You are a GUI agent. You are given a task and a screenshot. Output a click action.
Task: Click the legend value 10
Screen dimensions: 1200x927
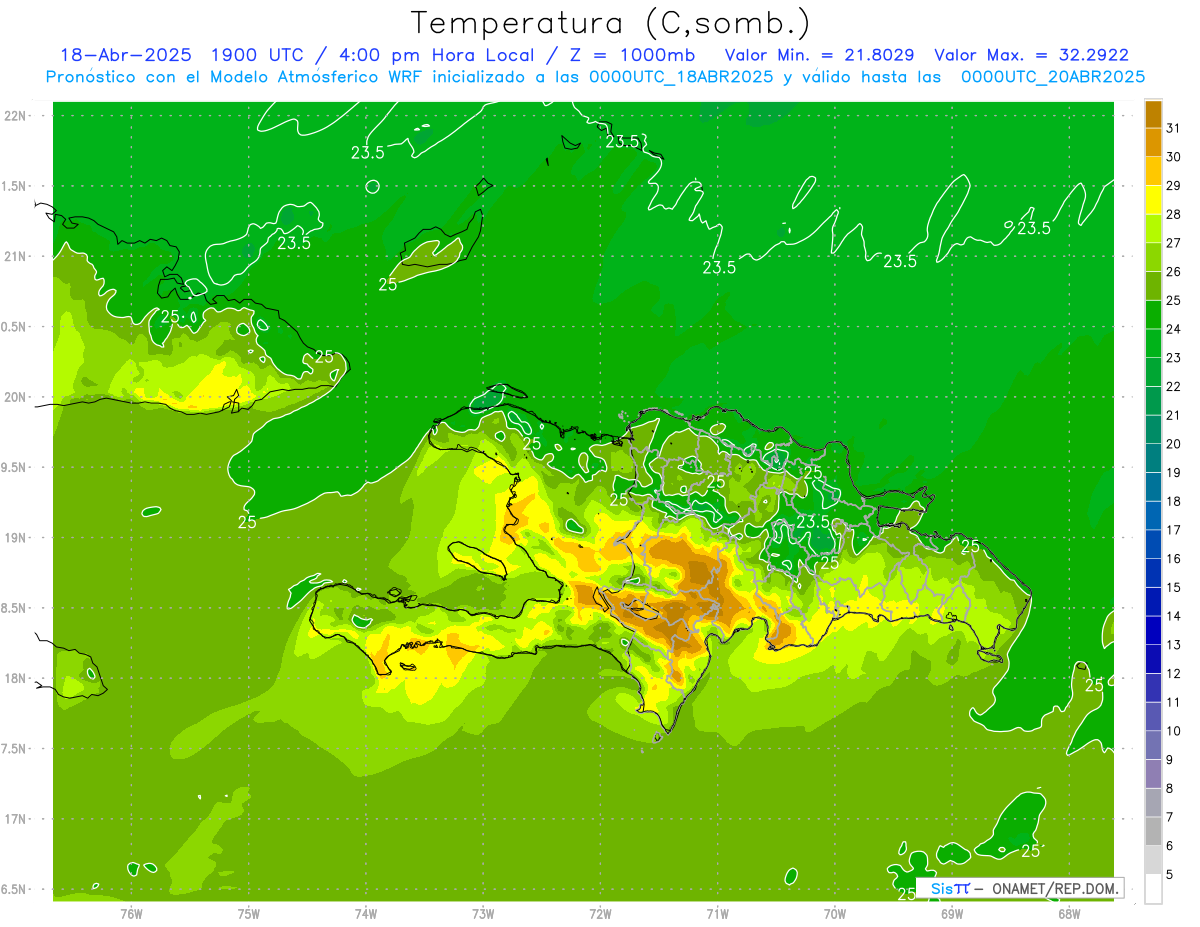point(1174,731)
